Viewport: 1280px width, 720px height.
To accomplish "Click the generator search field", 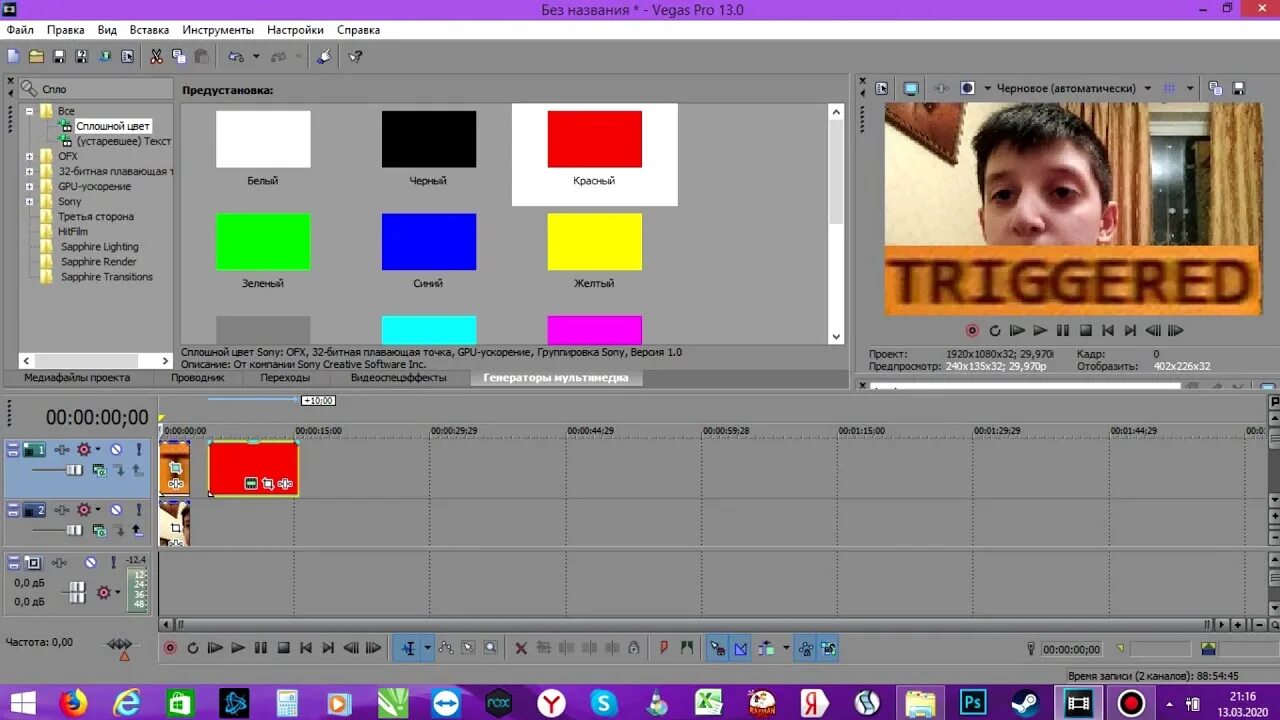I will tap(96, 89).
